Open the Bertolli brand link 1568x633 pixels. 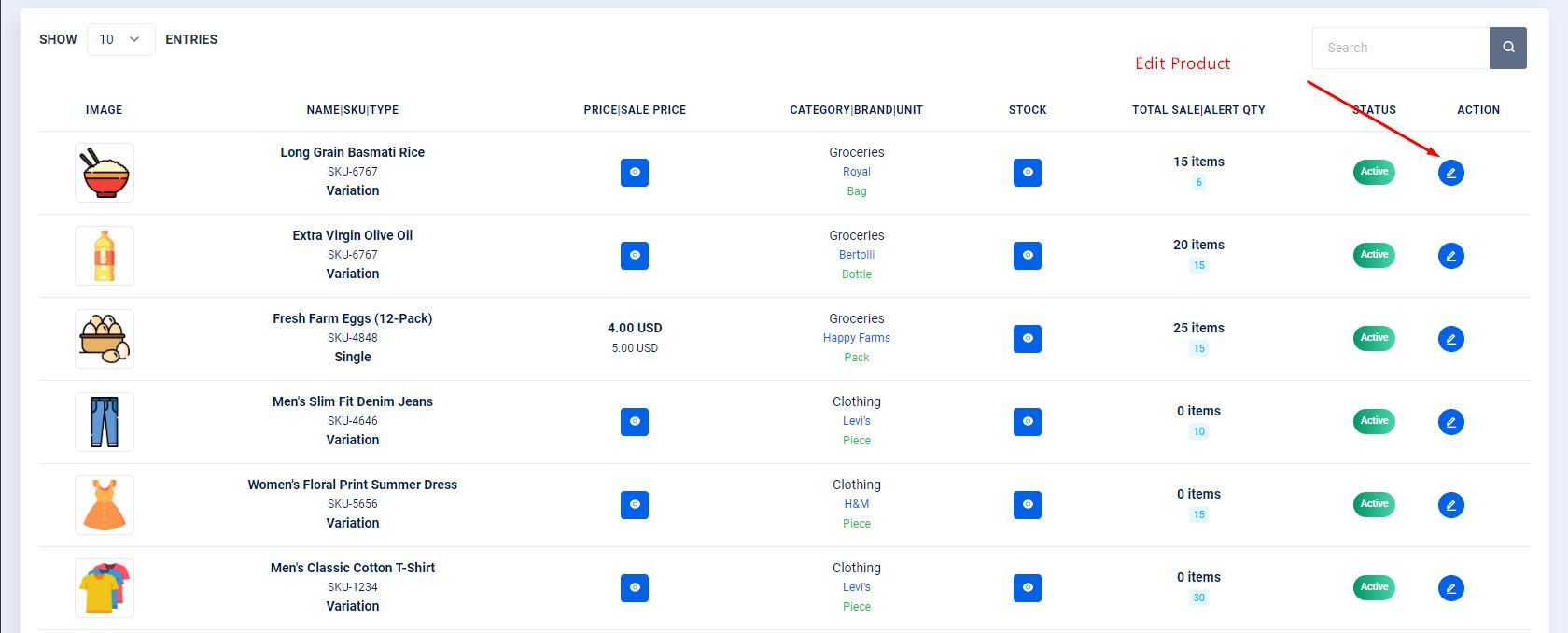[x=856, y=255]
